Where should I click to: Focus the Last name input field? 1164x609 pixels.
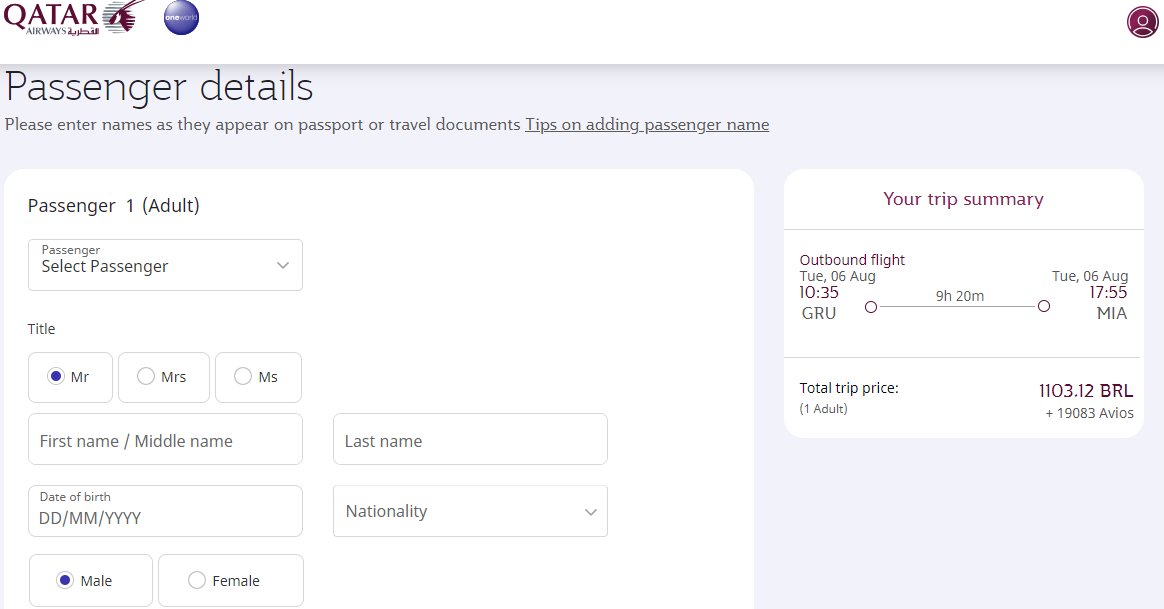[x=471, y=440]
